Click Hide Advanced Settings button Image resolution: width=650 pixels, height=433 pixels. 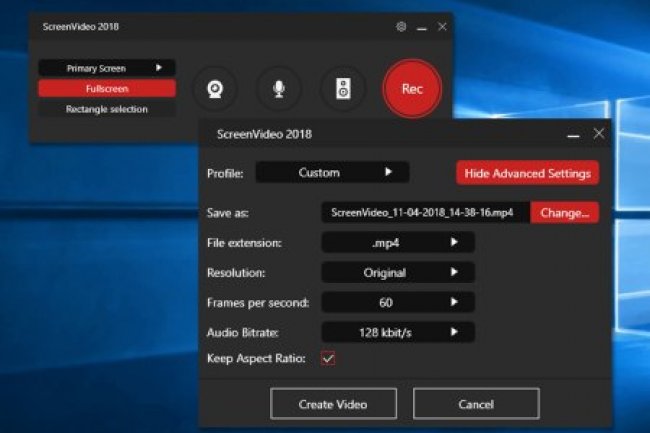527,173
